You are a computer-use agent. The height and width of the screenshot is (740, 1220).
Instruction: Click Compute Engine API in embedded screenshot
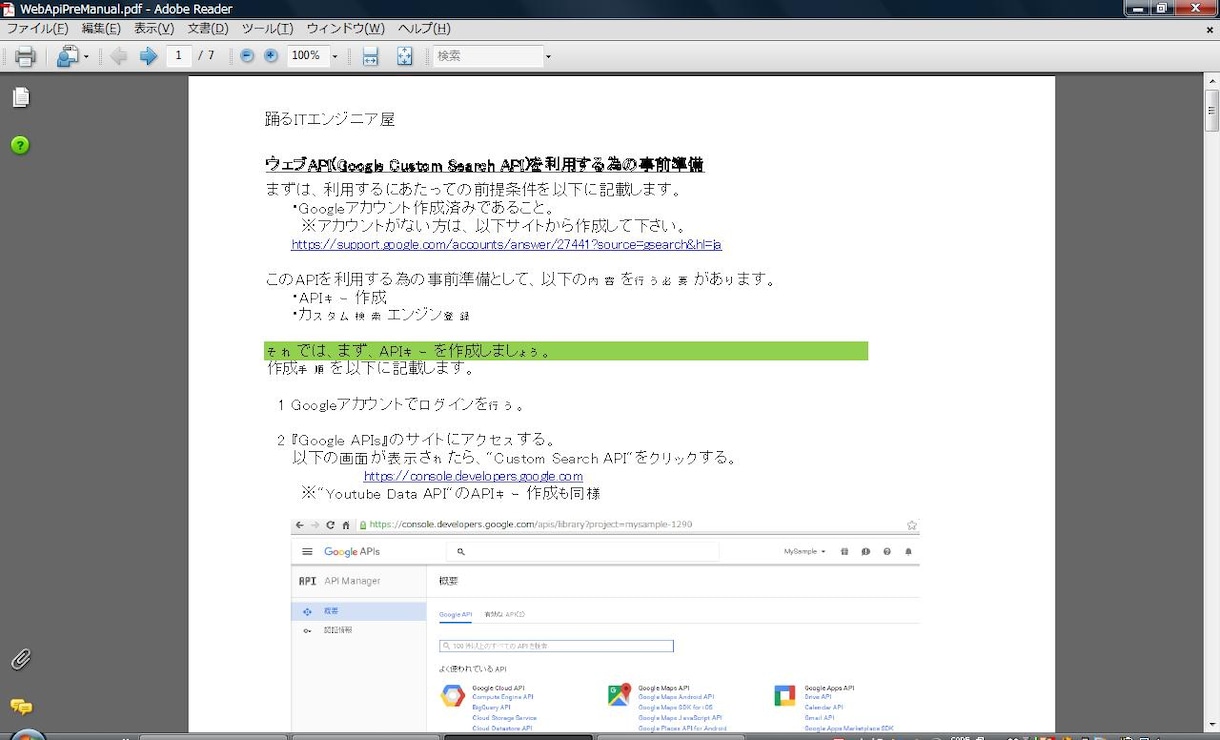(x=503, y=697)
